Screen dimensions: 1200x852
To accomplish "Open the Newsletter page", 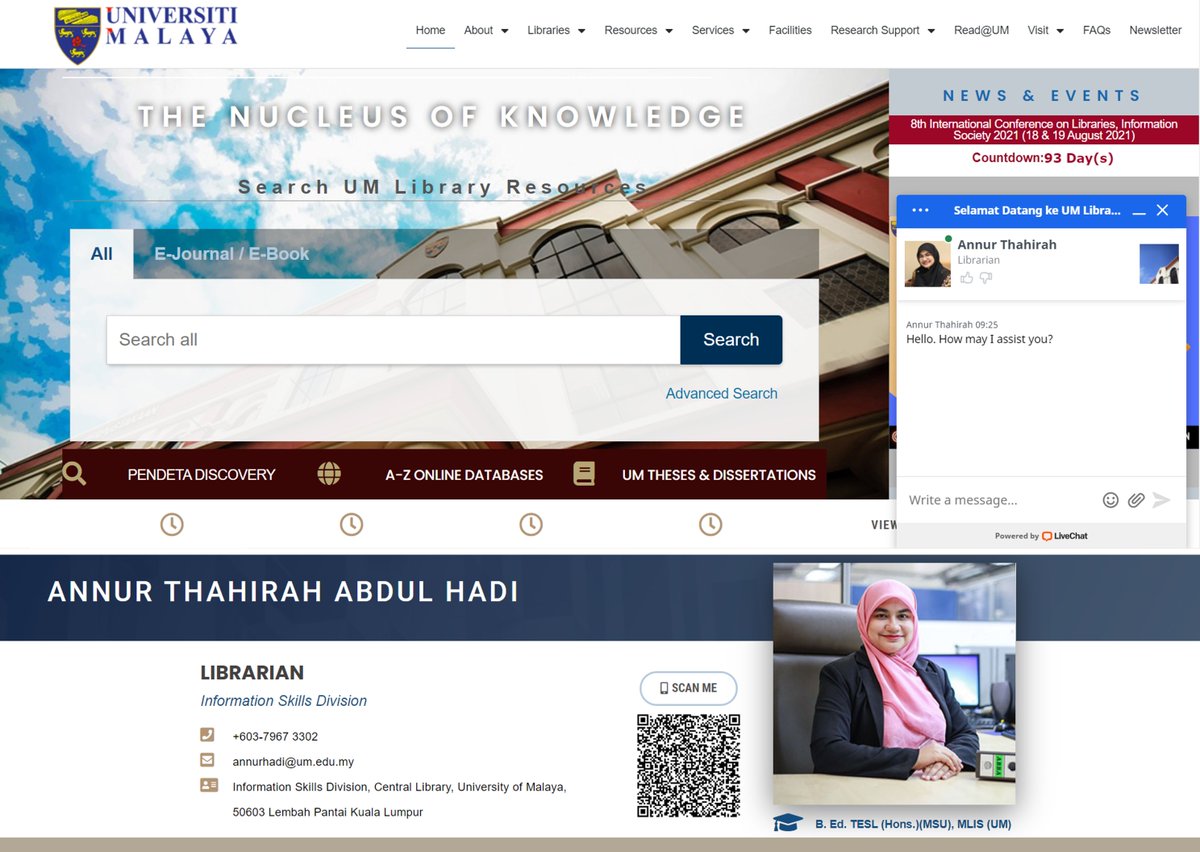I will point(1155,30).
